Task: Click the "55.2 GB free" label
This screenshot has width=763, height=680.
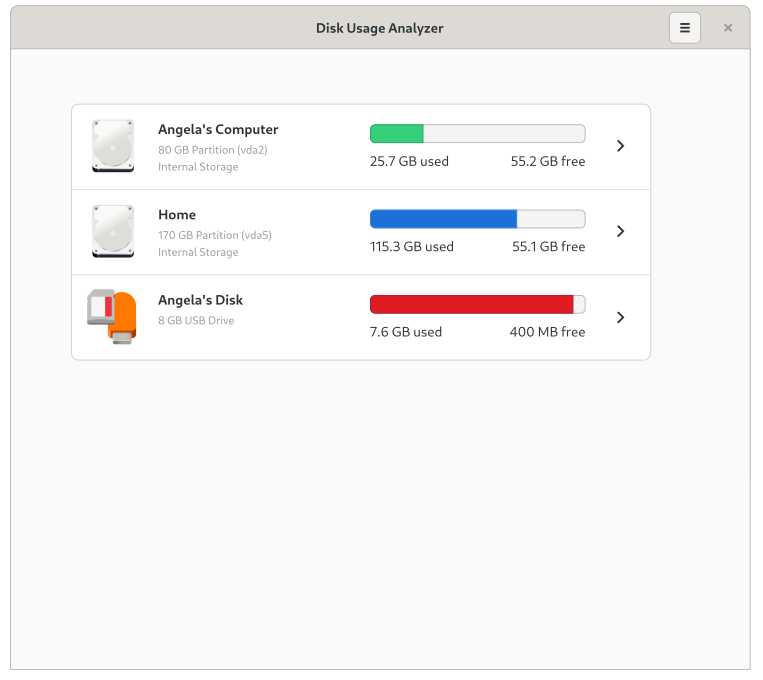Action: click(x=548, y=161)
